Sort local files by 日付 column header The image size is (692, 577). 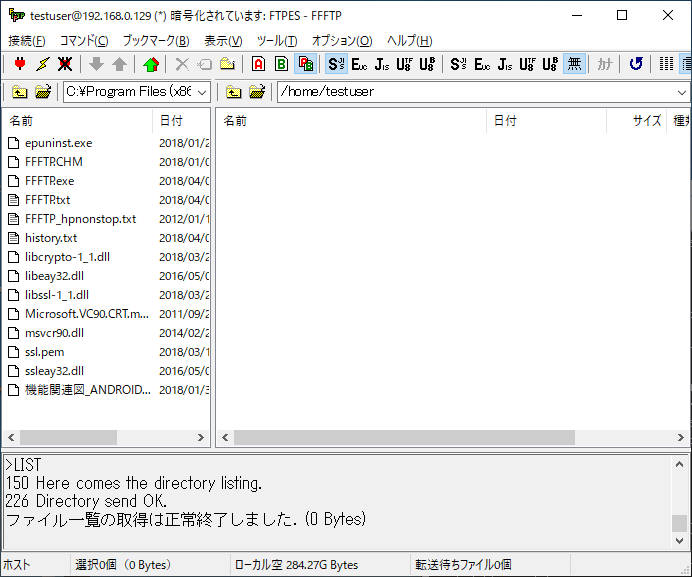click(x=181, y=121)
